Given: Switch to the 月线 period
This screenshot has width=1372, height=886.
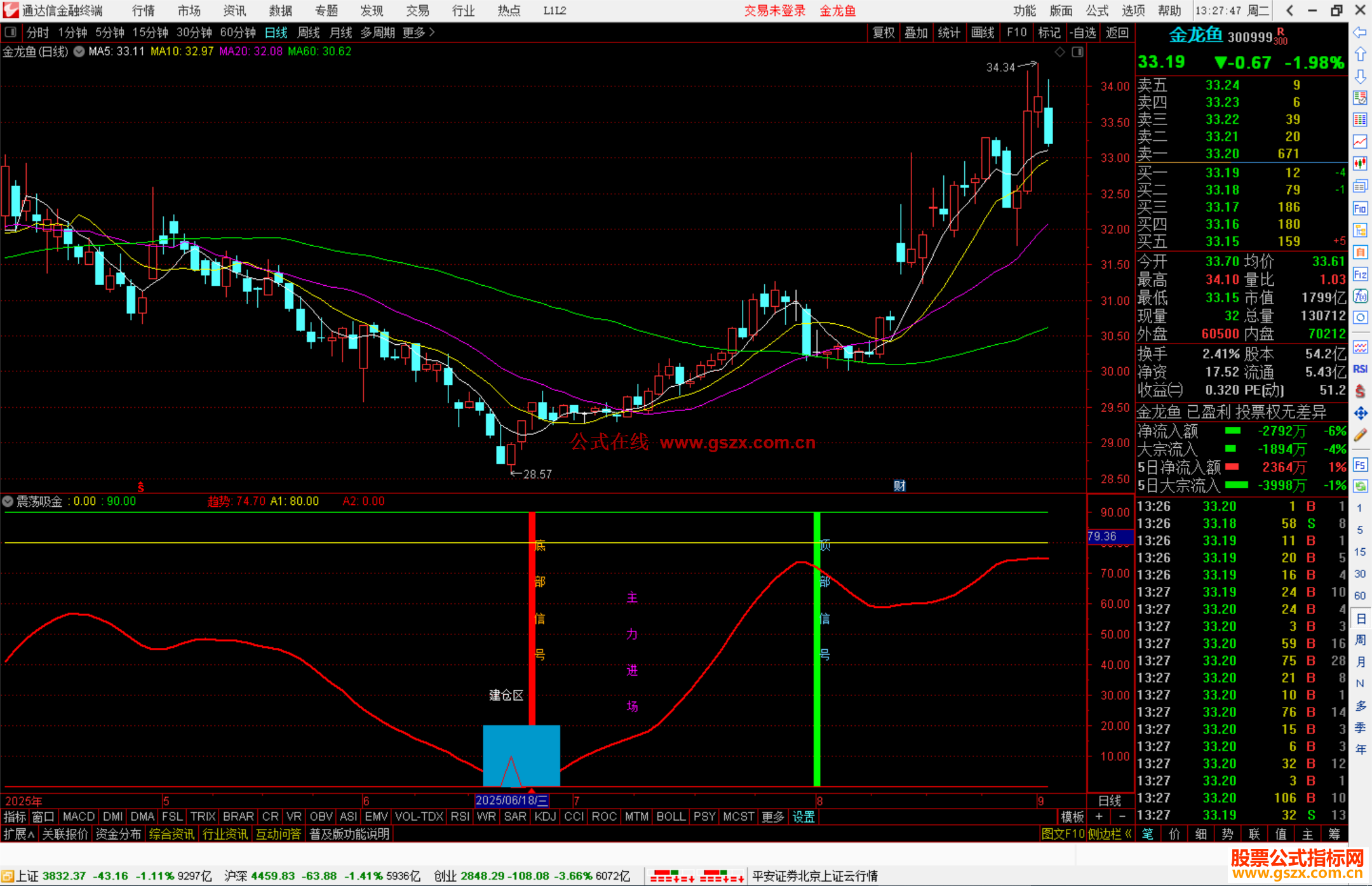Looking at the screenshot, I should (341, 32).
